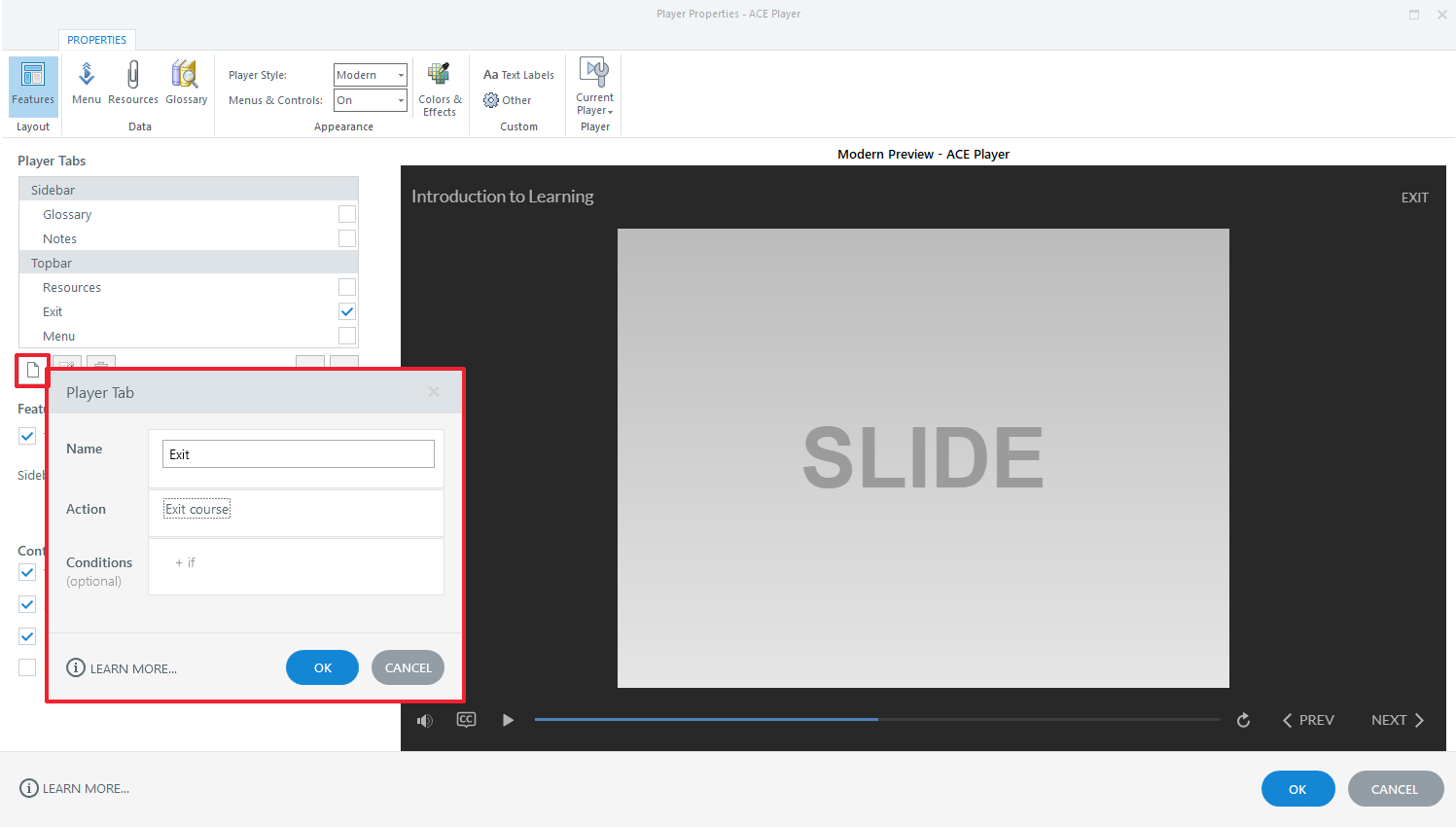Toggle closed captions in the preview
This screenshot has height=827, width=1456.
pos(466,720)
